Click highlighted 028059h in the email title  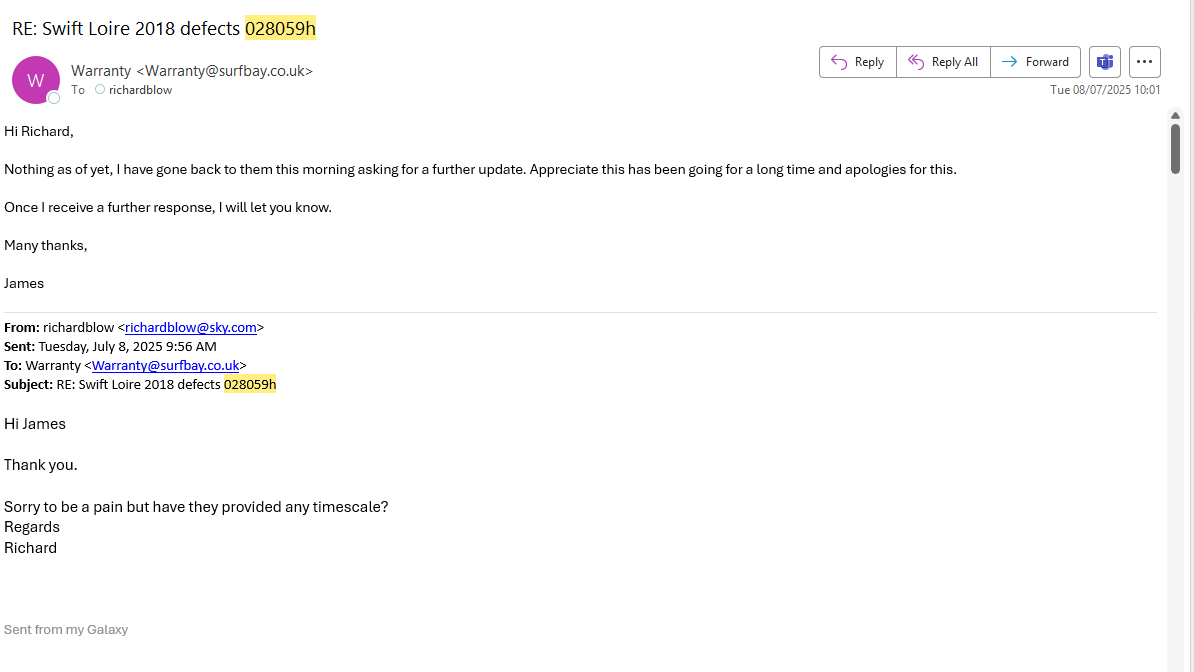click(280, 29)
